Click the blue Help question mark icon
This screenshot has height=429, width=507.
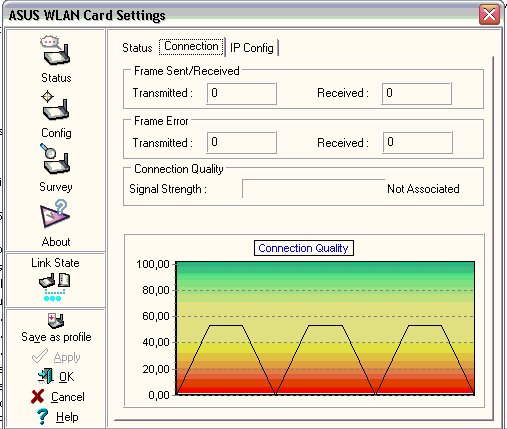[x=42, y=417]
